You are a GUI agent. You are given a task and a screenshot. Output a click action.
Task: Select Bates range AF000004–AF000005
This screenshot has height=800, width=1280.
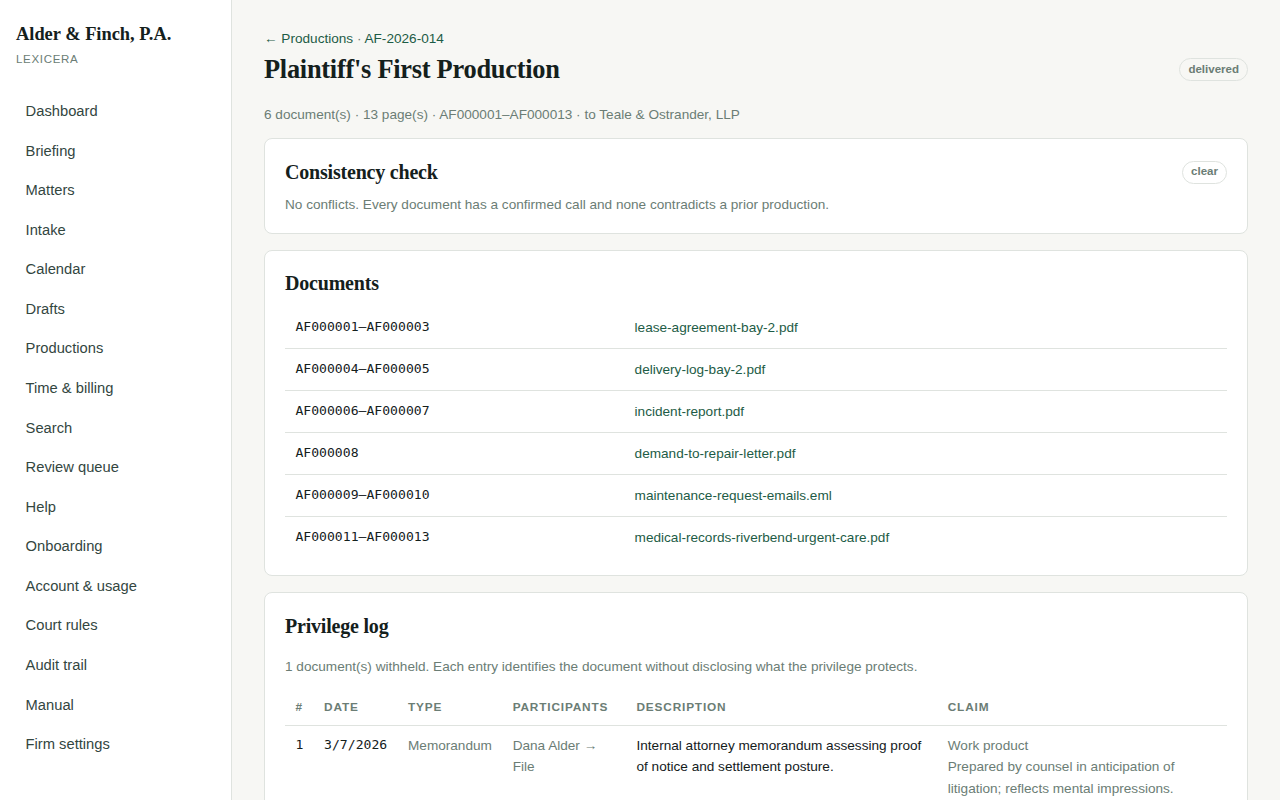pyautogui.click(x=362, y=369)
